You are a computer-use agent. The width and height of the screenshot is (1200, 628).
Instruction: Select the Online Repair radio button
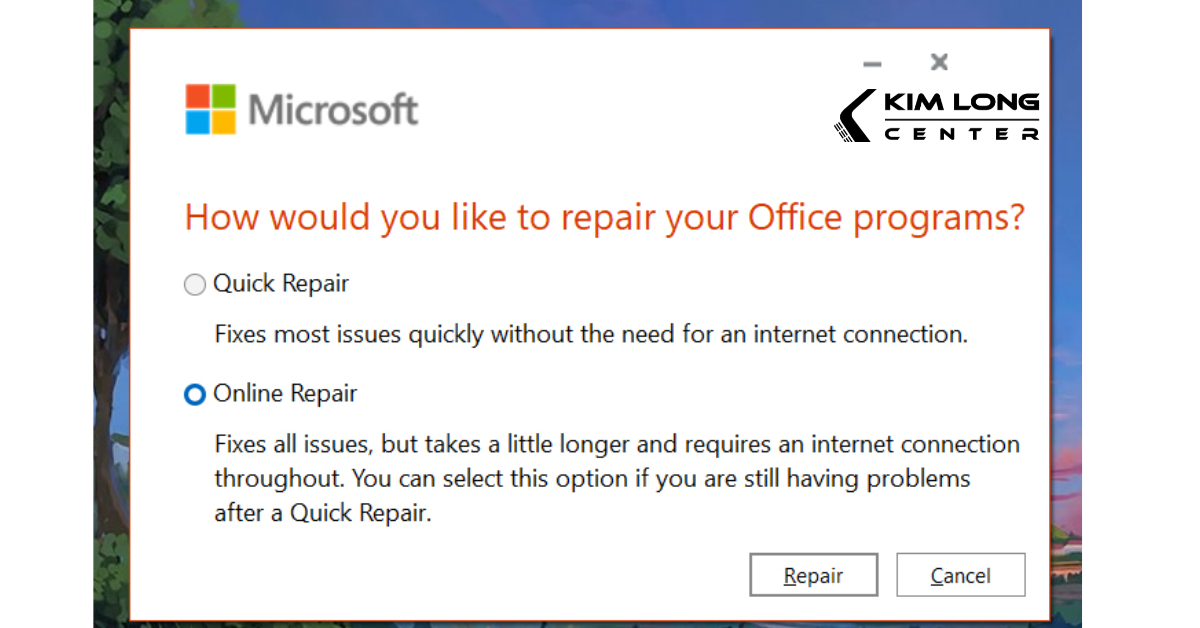(x=194, y=395)
